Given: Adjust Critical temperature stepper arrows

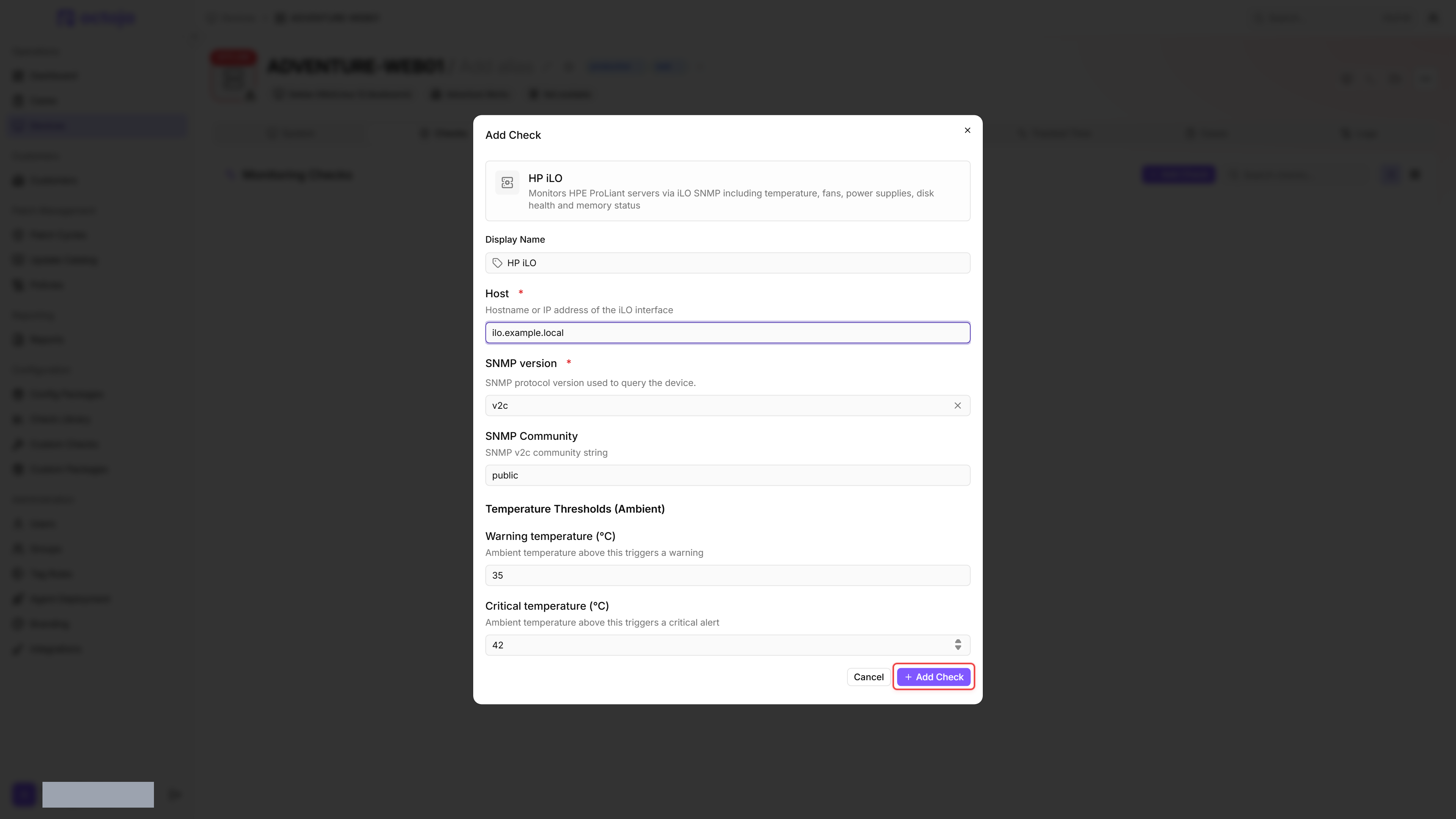Looking at the screenshot, I should (957, 645).
